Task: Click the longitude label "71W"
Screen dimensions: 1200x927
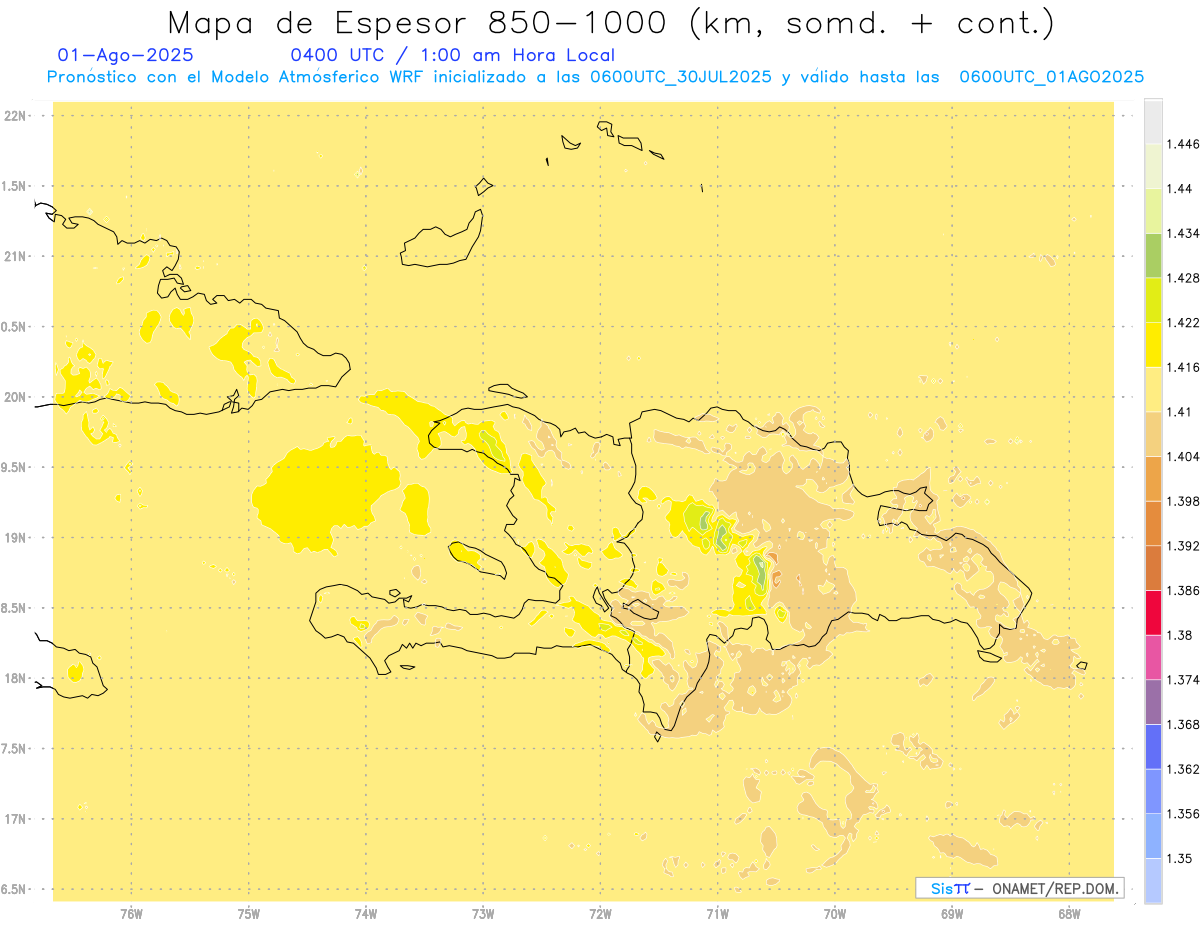Action: click(x=717, y=914)
